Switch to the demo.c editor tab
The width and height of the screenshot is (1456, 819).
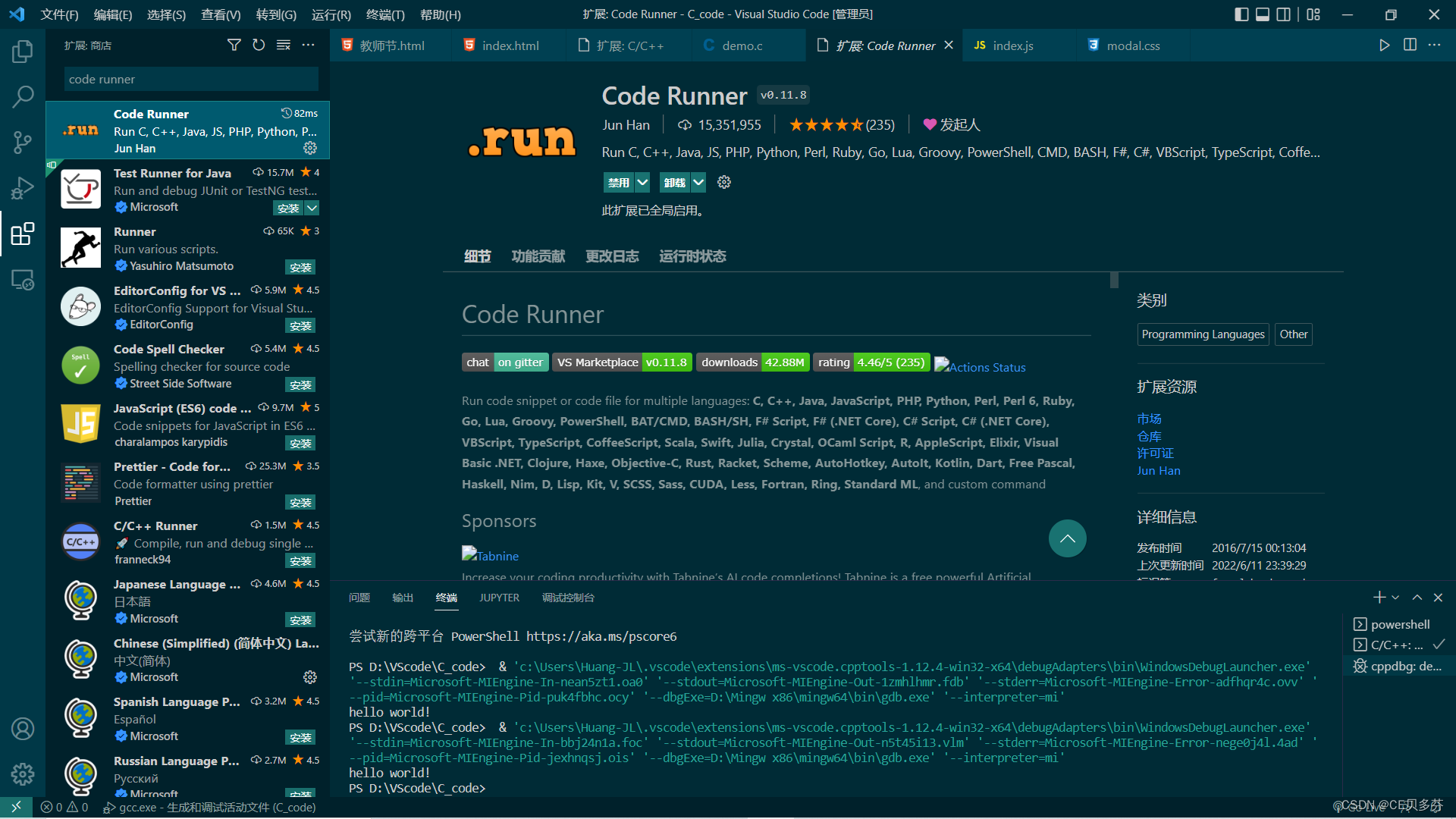[x=742, y=45]
